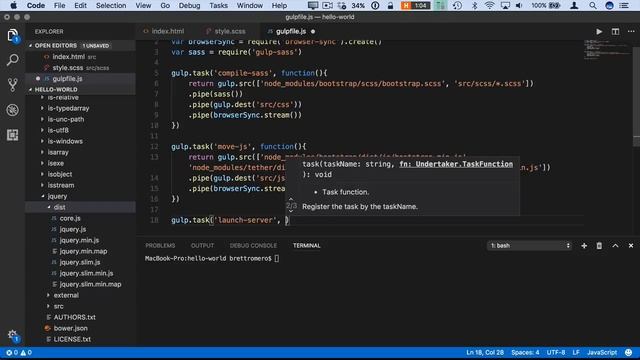The width and height of the screenshot is (640, 360).
Task: Change JavaScript language mode
Action: click(602, 353)
